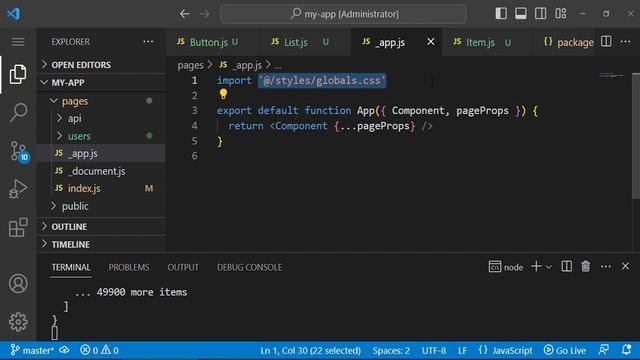
Task: Go forward with the right arrow
Action: (x=205, y=14)
